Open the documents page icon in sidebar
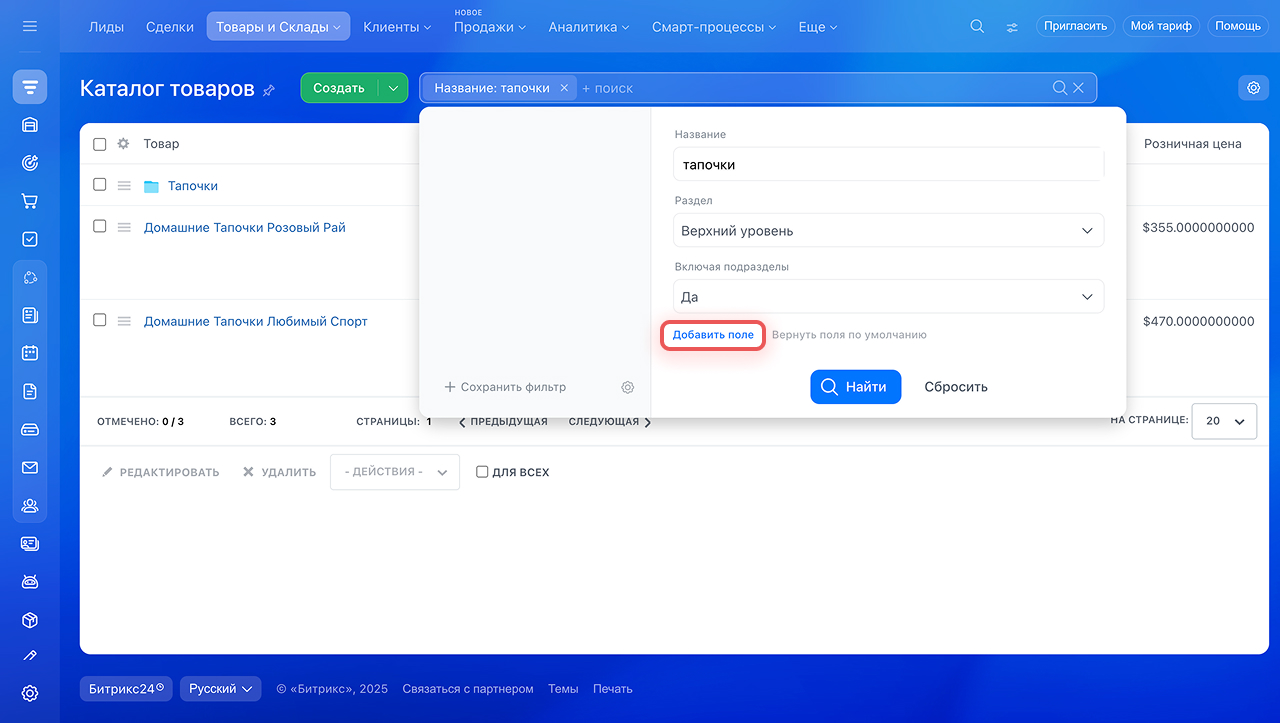The height and width of the screenshot is (723, 1280). (30, 391)
